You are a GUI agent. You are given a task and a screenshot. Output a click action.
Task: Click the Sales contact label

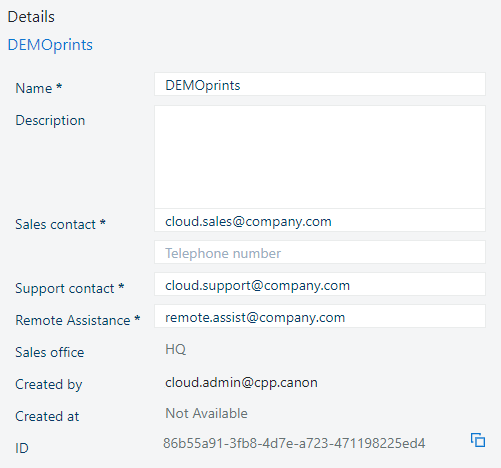[61, 224]
